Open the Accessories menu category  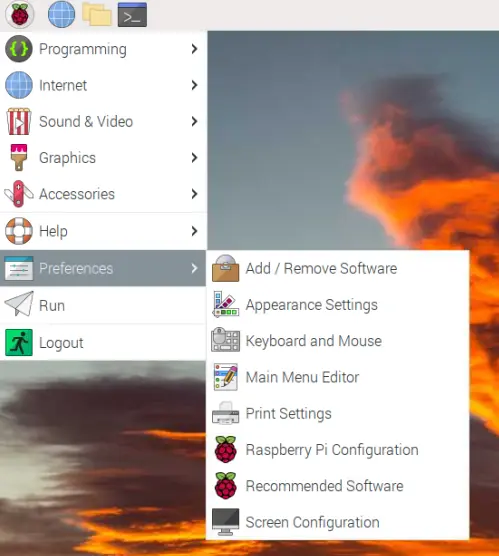tap(103, 194)
